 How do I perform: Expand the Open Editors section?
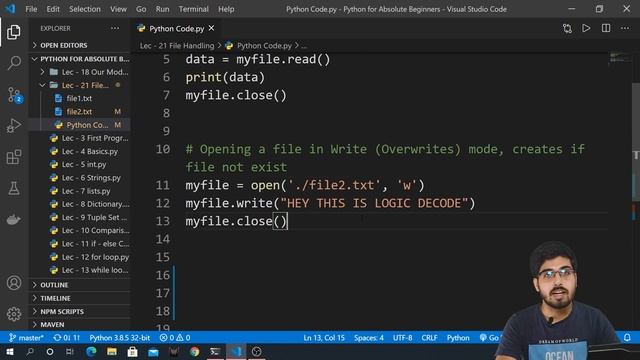(x=80, y=45)
